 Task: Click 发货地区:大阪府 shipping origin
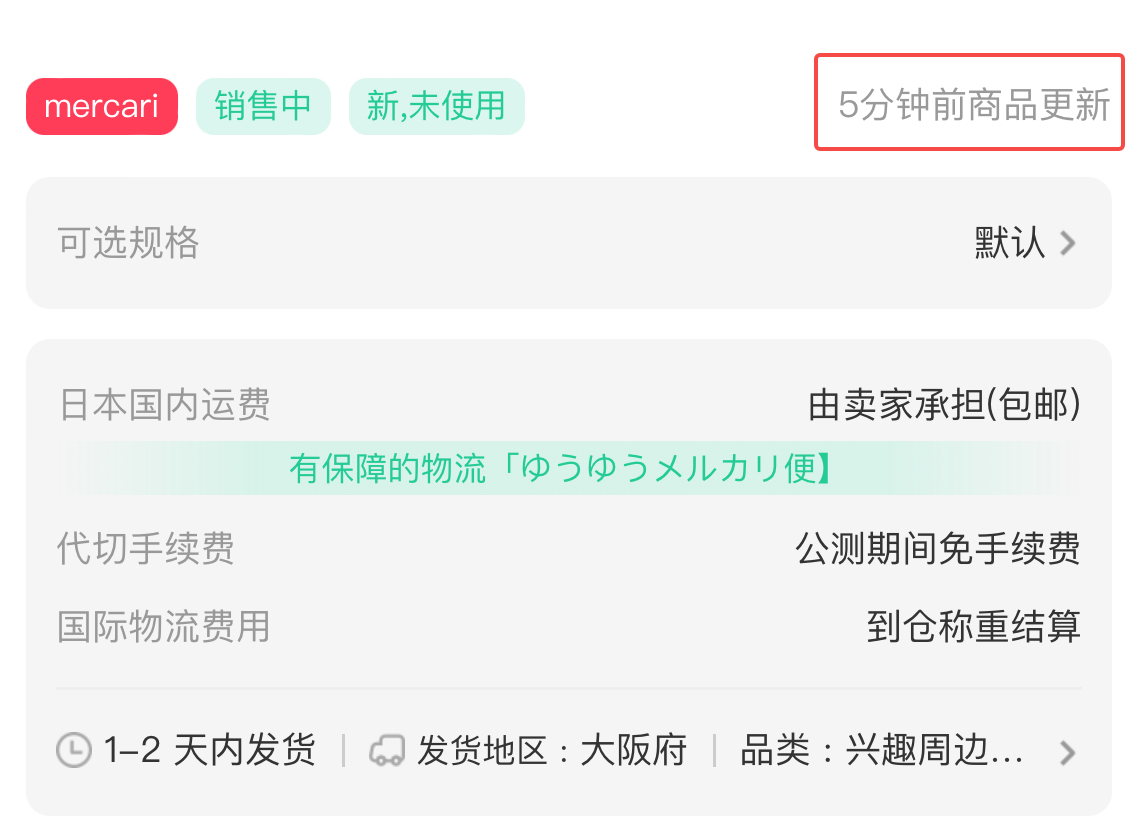click(x=552, y=749)
